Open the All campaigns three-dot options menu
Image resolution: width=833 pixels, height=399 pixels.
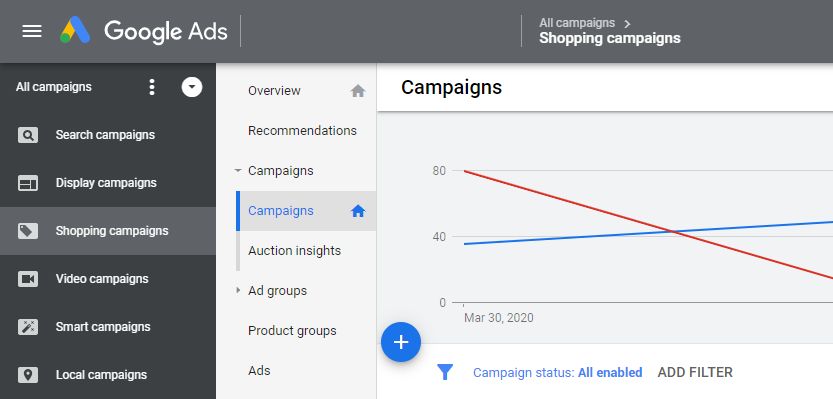[x=152, y=87]
